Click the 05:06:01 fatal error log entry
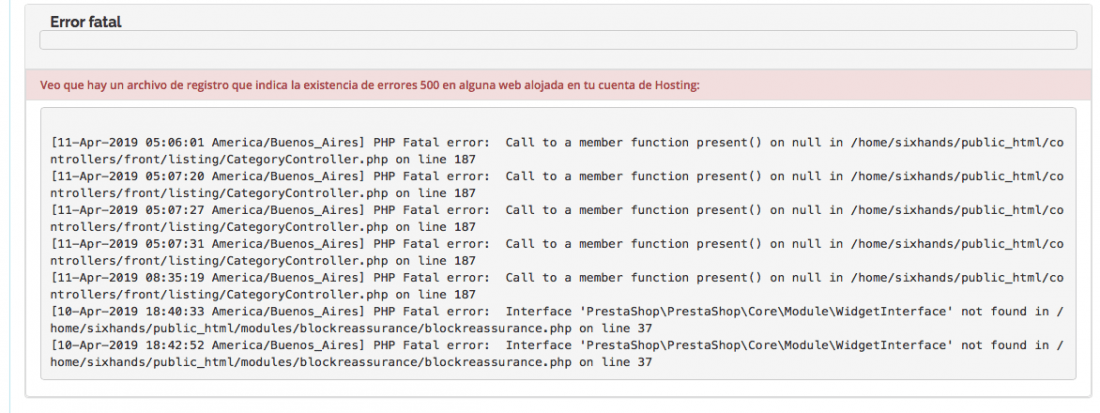 tap(558, 151)
